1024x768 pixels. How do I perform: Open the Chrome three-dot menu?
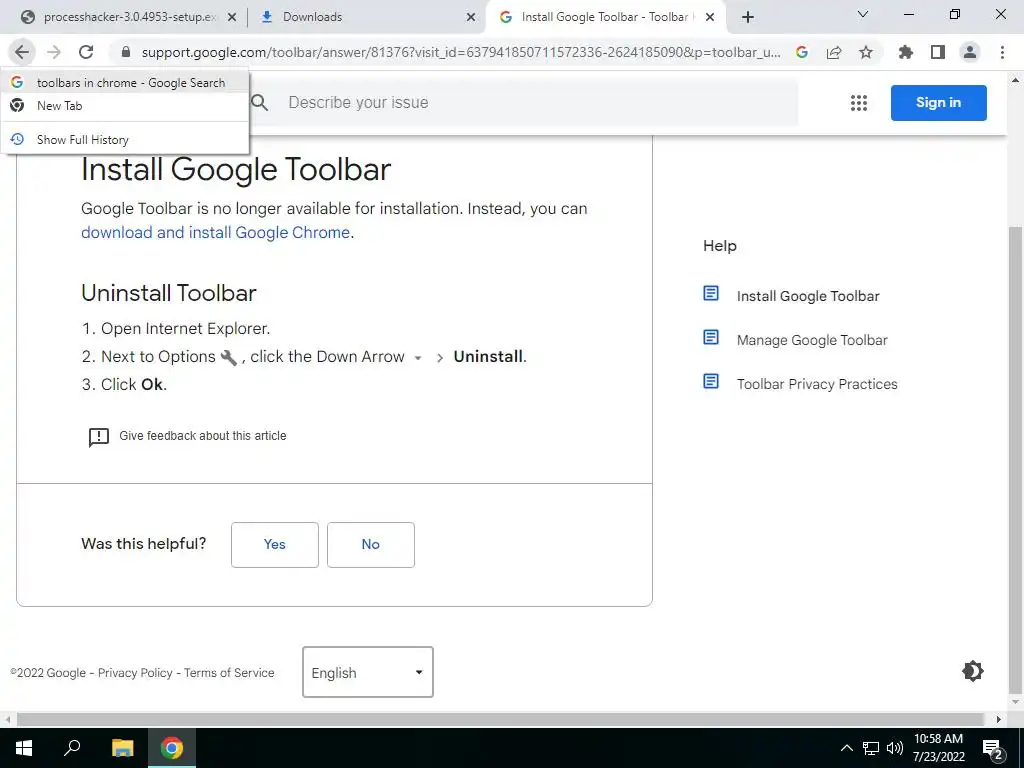pyautogui.click(x=1002, y=52)
